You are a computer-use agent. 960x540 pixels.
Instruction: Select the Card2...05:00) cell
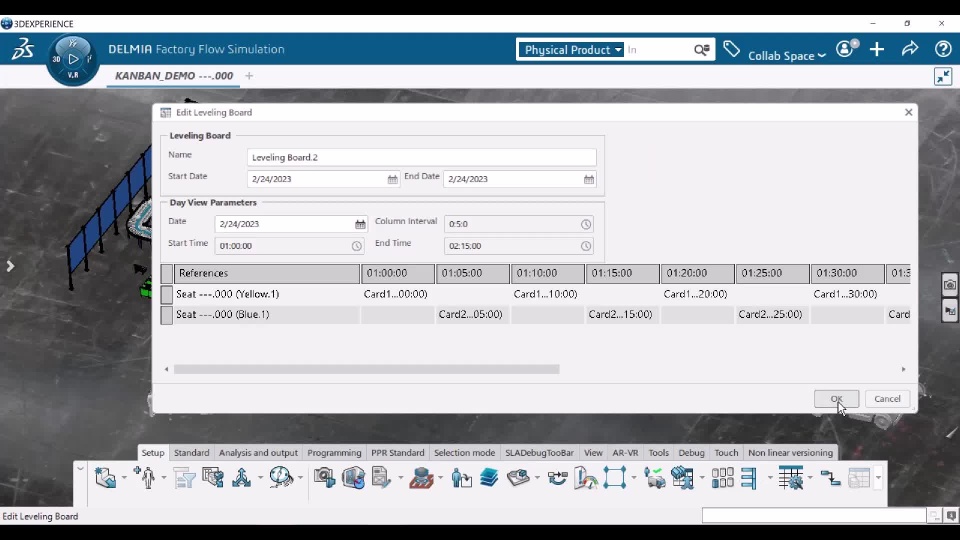pyautogui.click(x=472, y=315)
